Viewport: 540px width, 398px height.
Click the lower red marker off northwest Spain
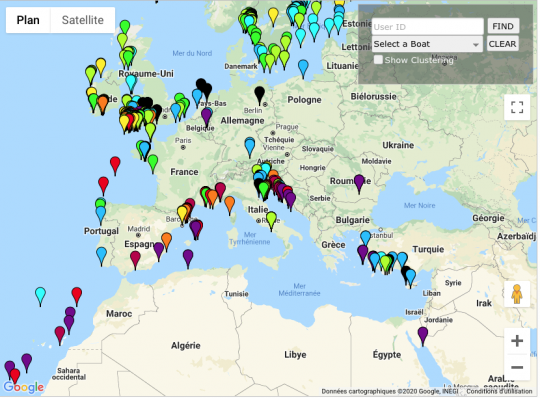pos(103,185)
